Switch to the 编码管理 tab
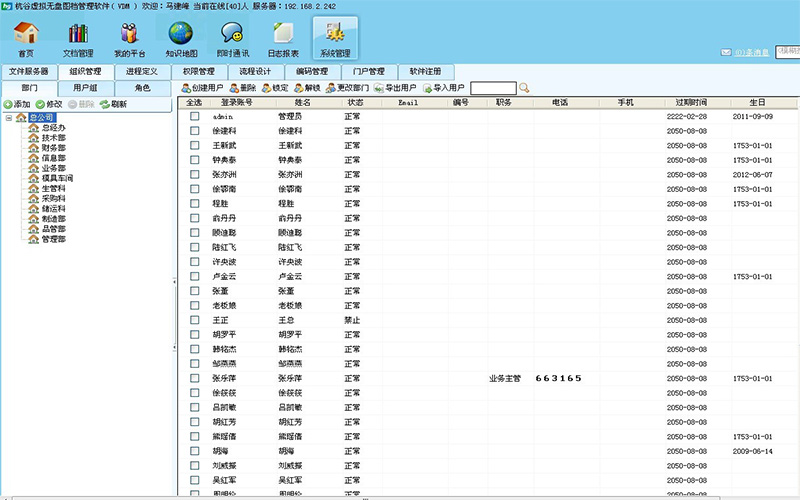 click(312, 71)
